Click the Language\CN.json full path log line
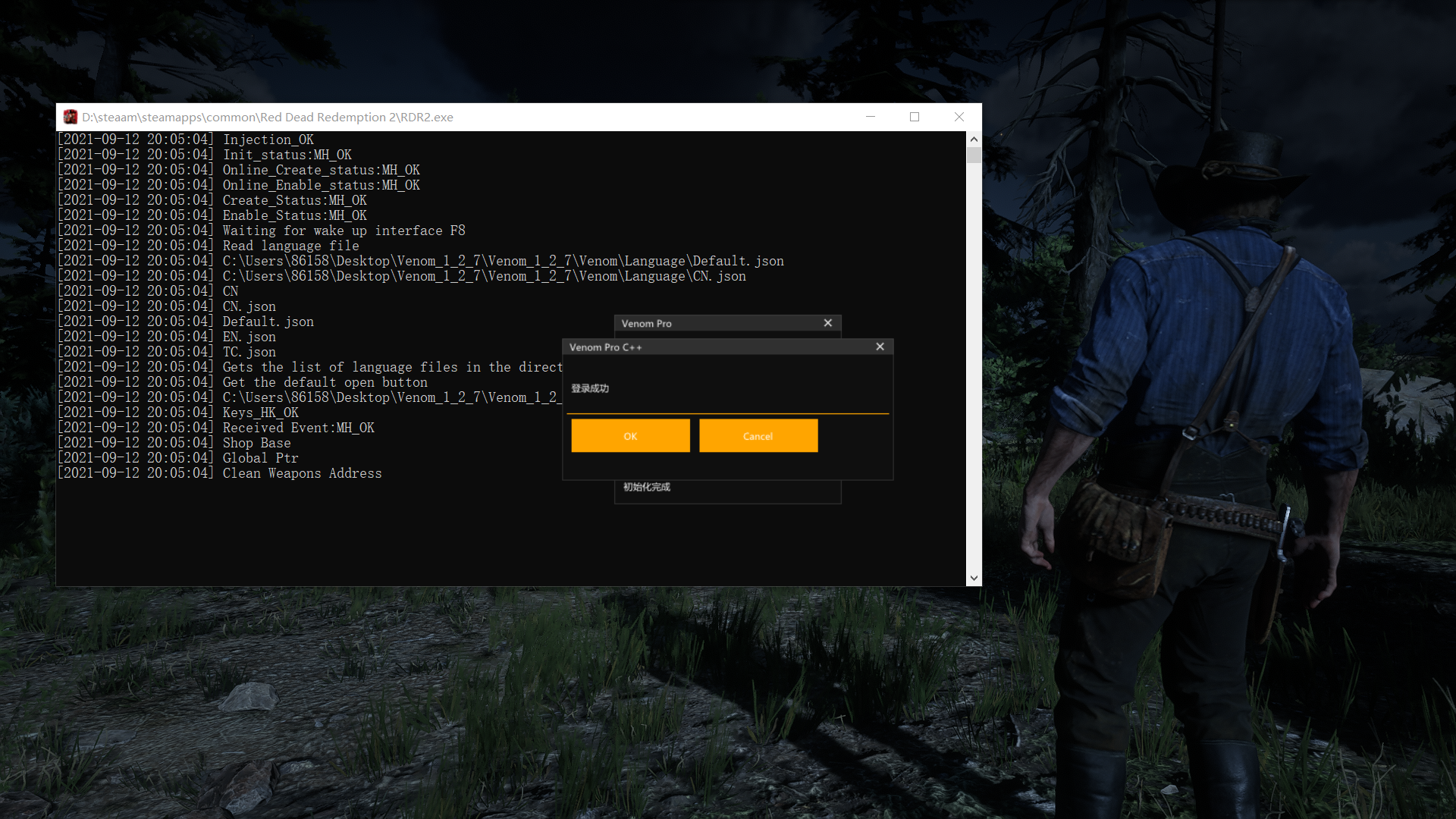Screen dimensions: 1456x819 pyautogui.click(x=402, y=276)
